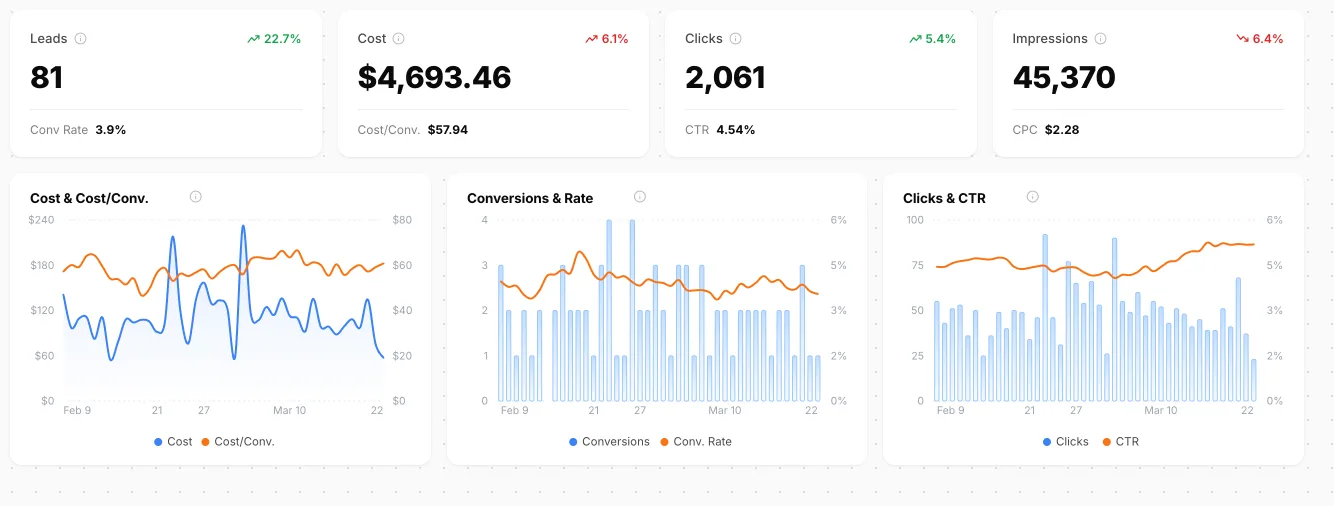This screenshot has width=1334, height=506.
Task: Click the Conversions & Rate chart title
Action: tap(530, 198)
